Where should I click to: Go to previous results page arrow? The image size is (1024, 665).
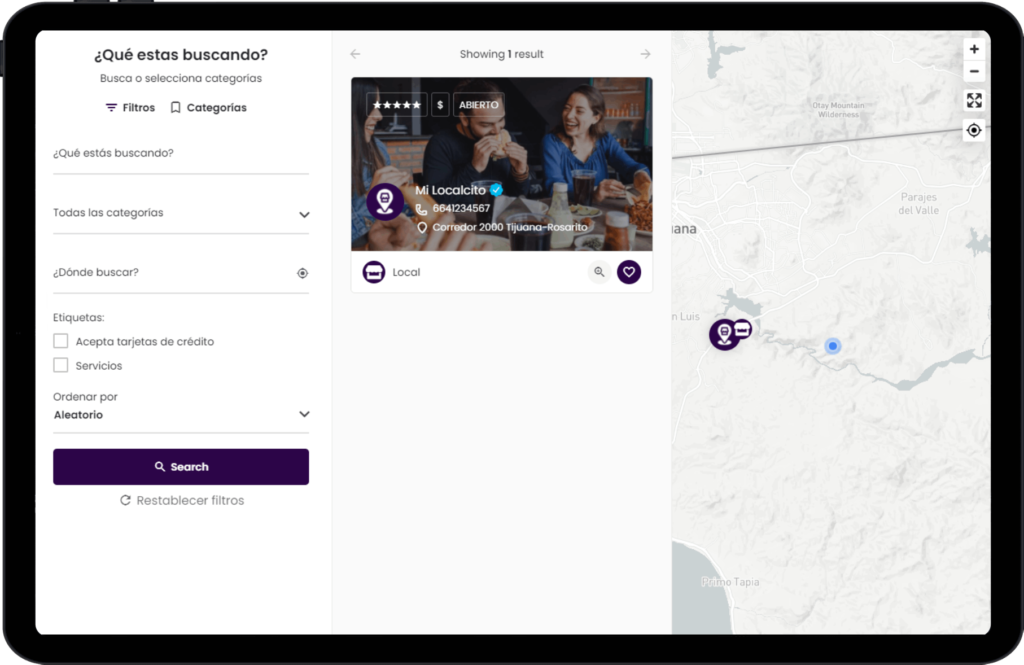[355, 54]
